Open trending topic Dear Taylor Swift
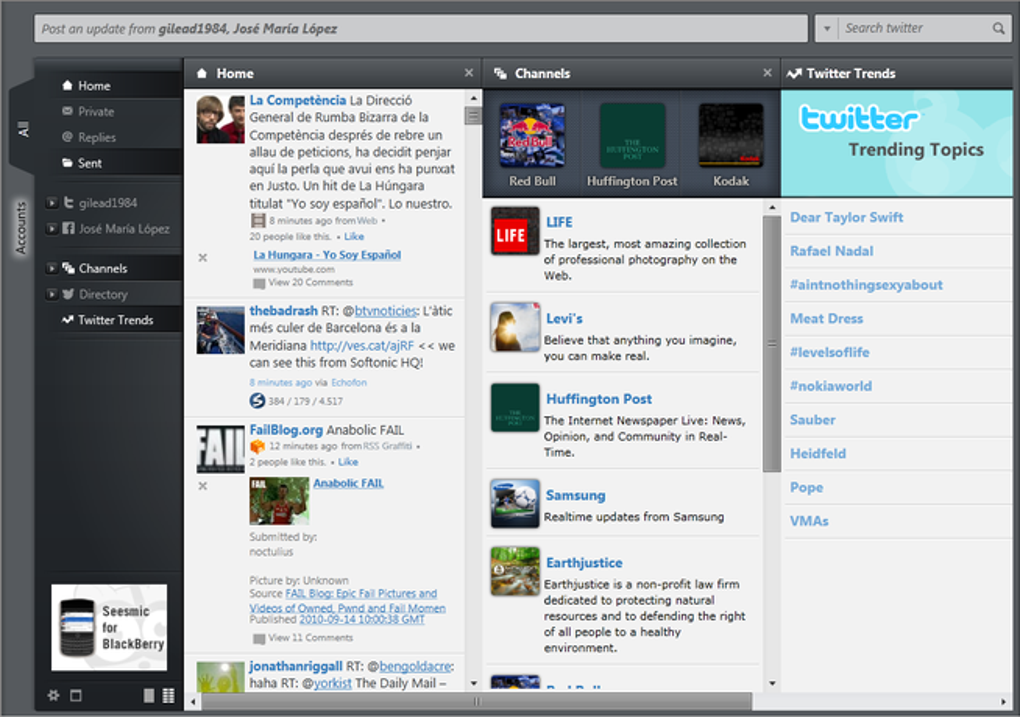Image resolution: width=1020 pixels, height=717 pixels. coord(846,217)
